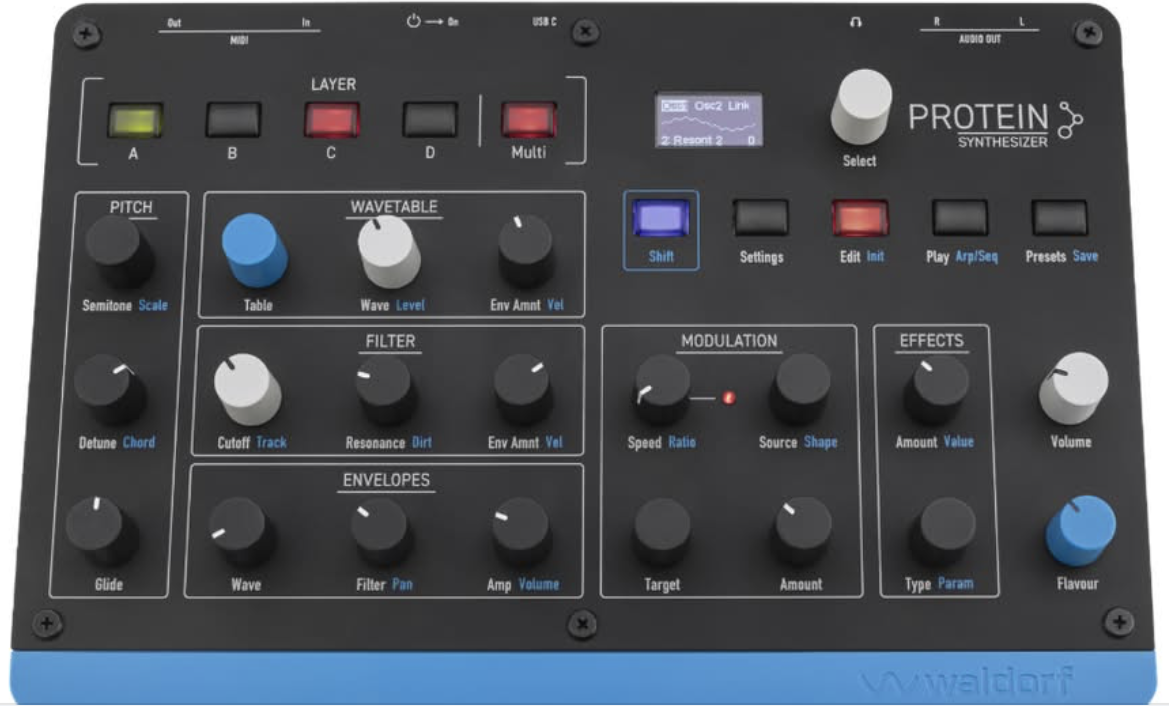Adjust the Modulation Target knob
Viewport: 1169px width, 706px height.
coord(663,533)
